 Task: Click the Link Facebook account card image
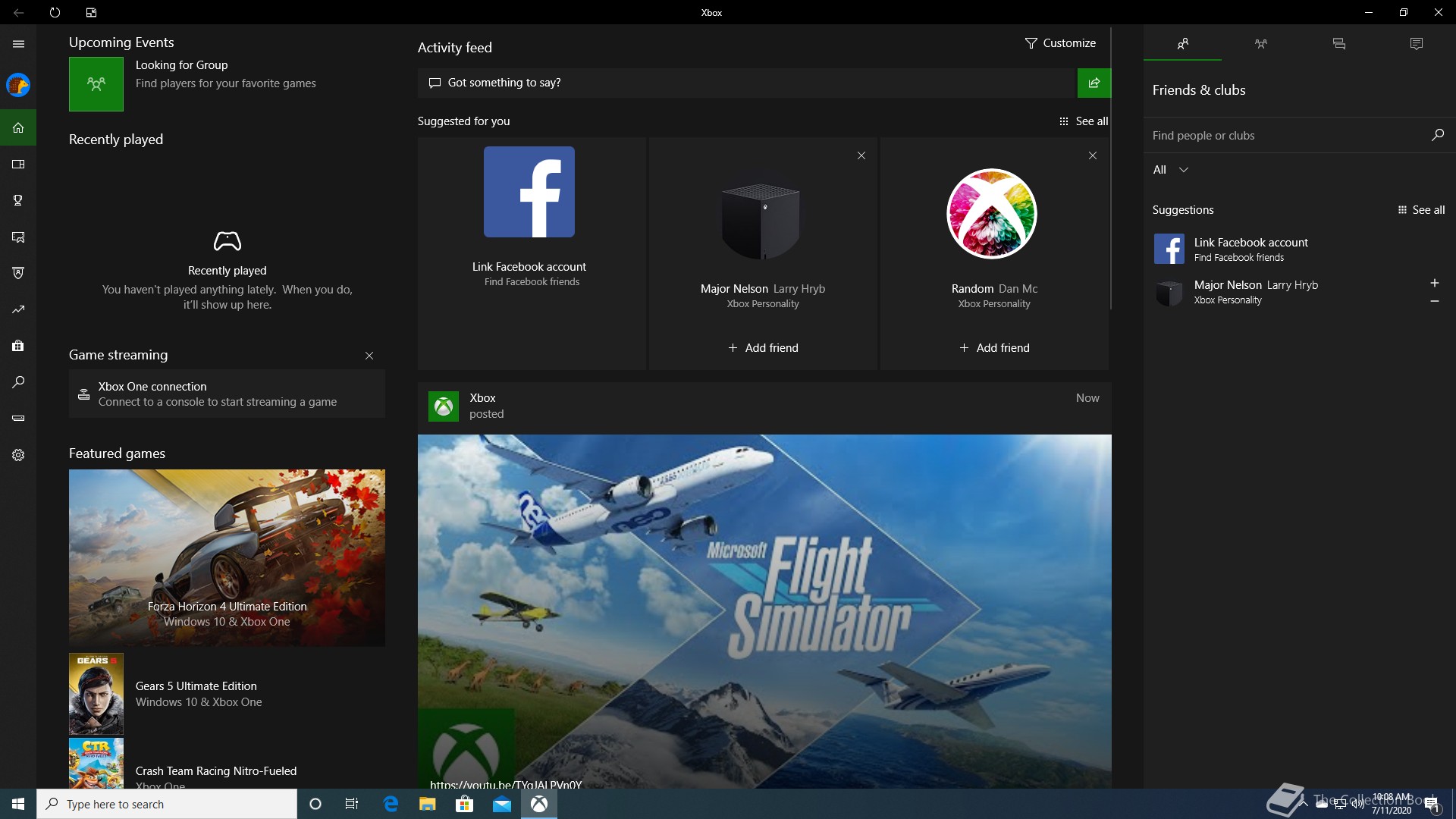click(529, 192)
